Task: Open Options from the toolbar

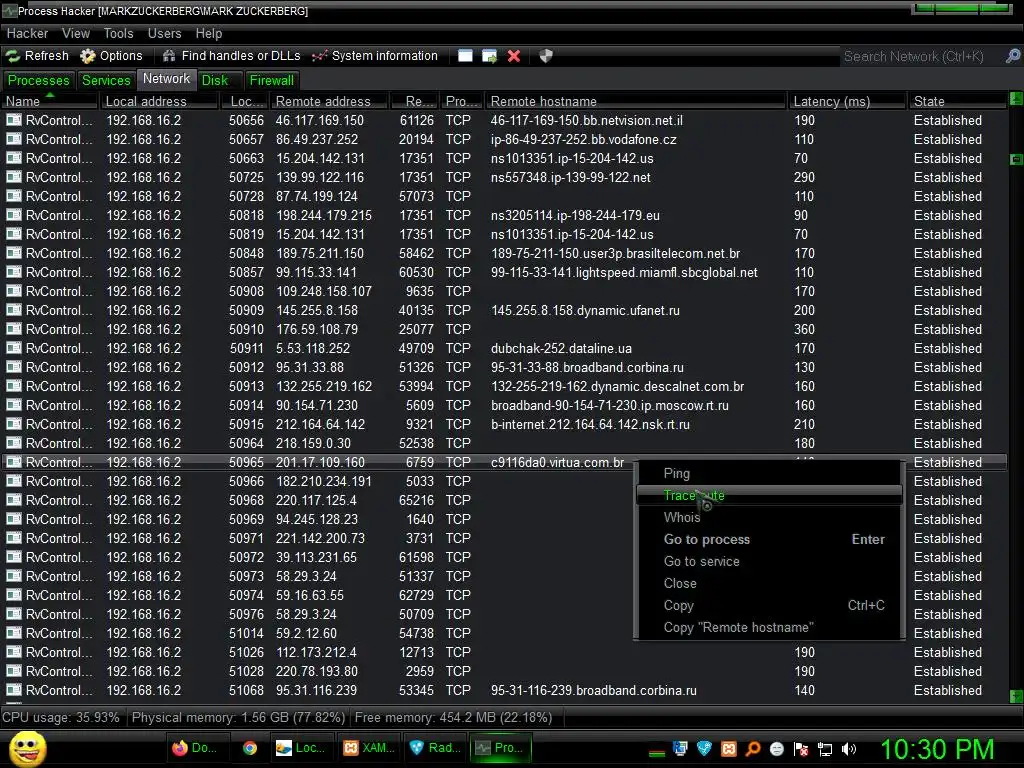Action: tap(111, 56)
